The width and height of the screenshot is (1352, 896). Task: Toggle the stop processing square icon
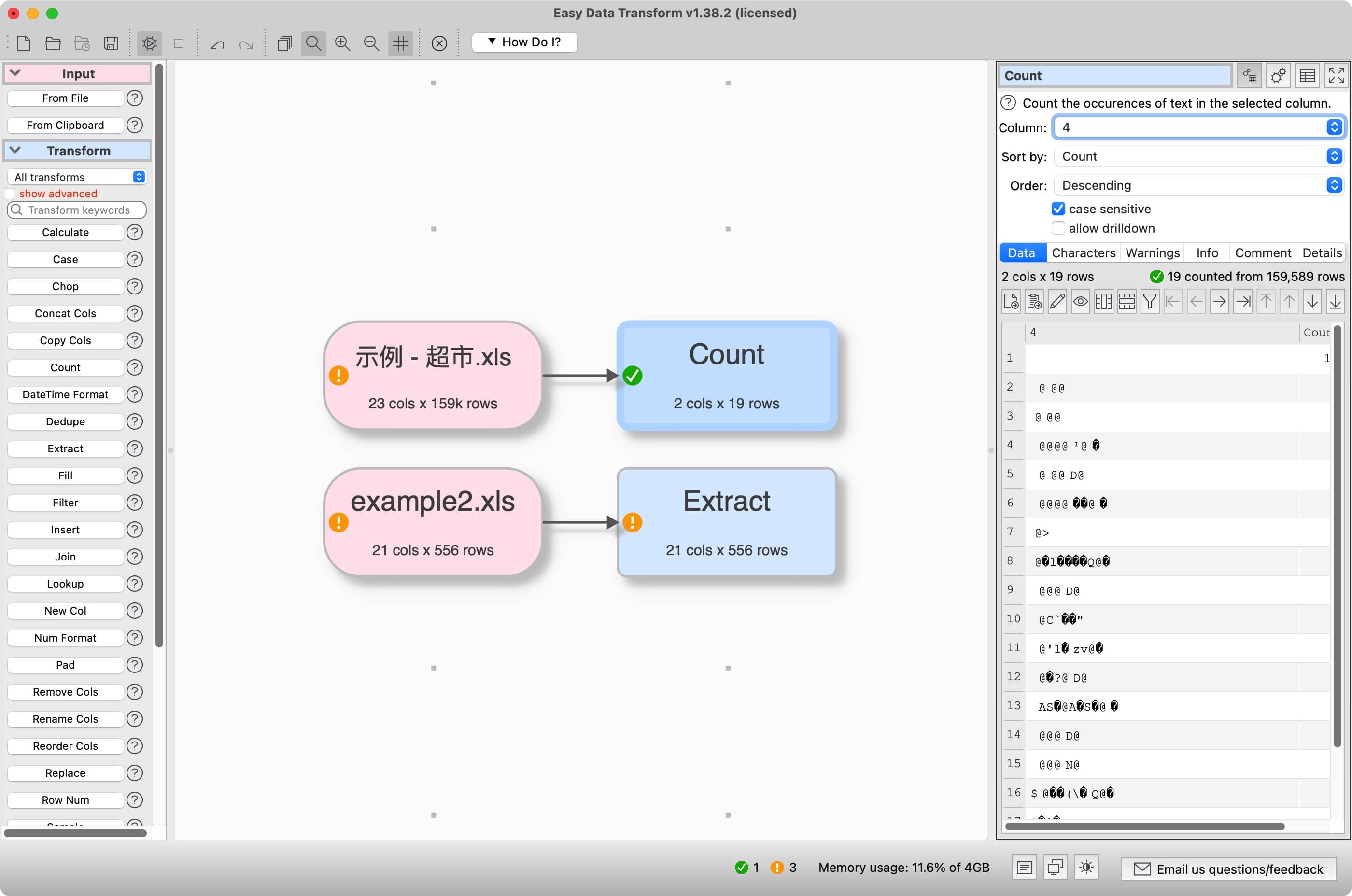[179, 43]
